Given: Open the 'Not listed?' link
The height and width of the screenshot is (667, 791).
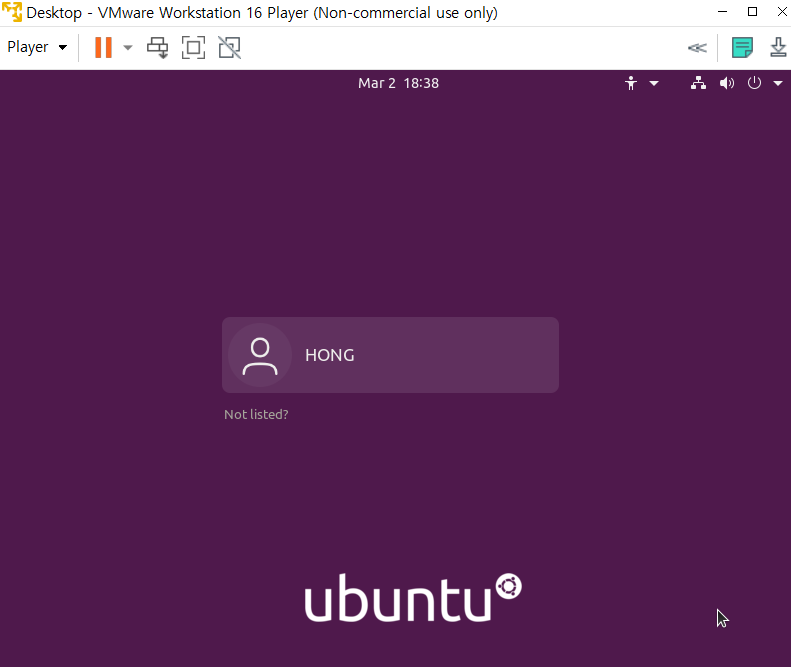Looking at the screenshot, I should pos(256,414).
